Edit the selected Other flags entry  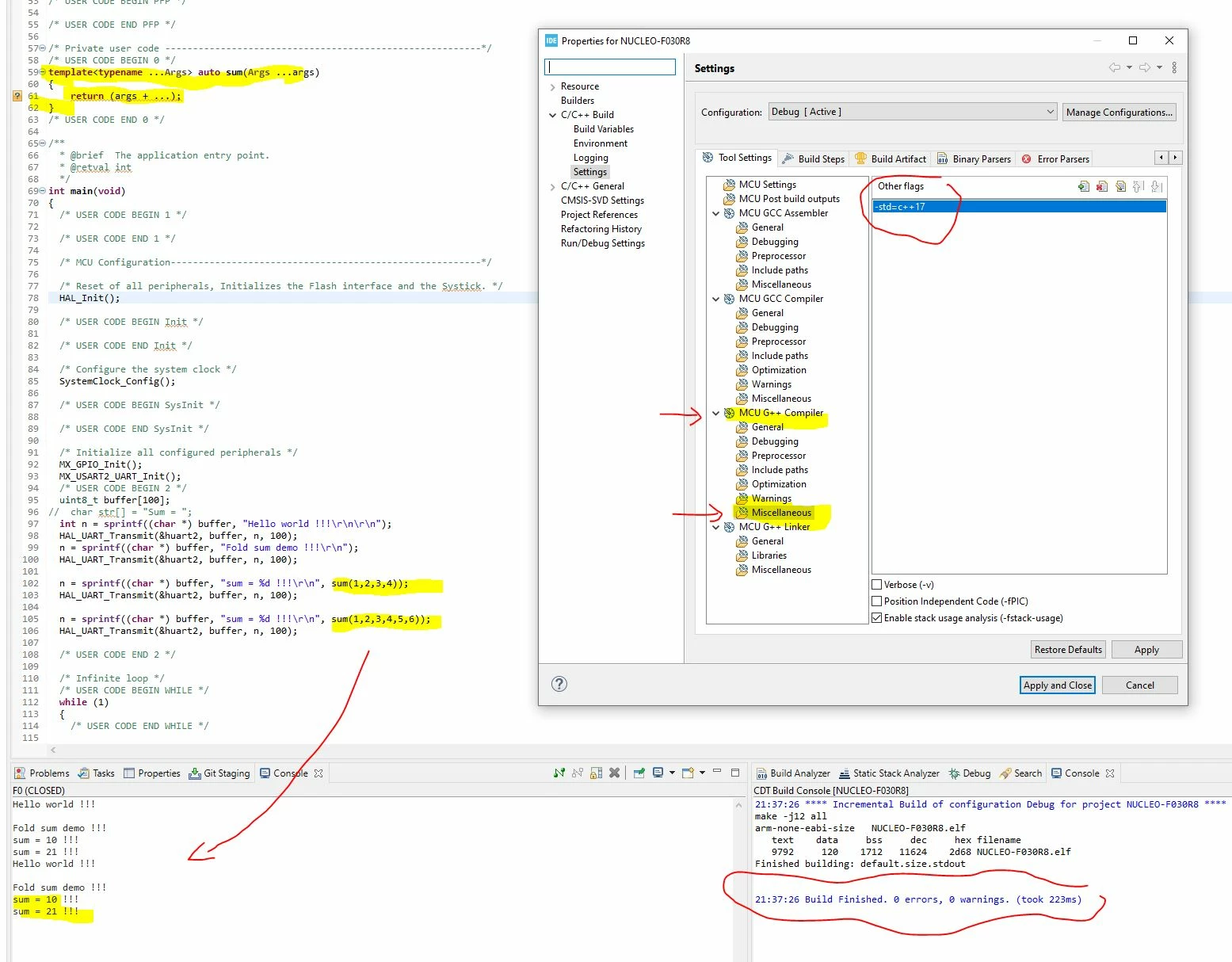[x=1120, y=186]
